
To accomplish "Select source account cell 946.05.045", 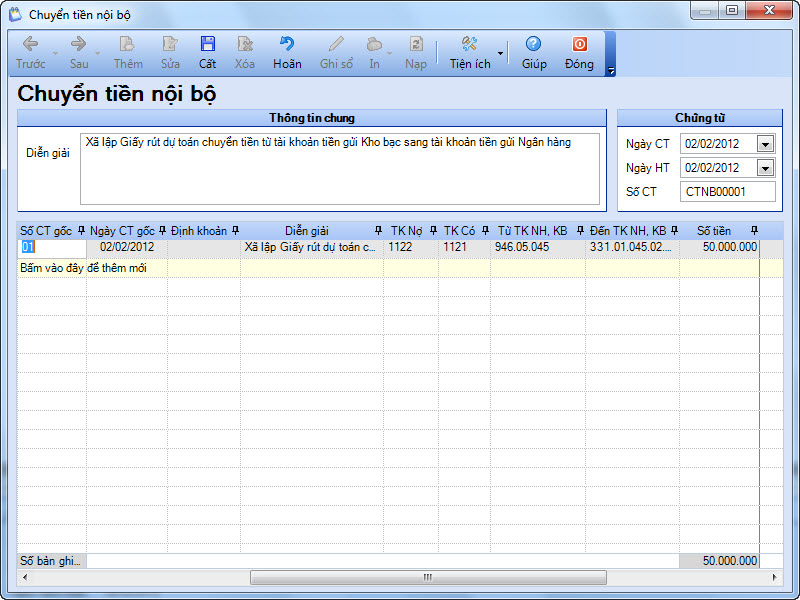I will coord(538,247).
